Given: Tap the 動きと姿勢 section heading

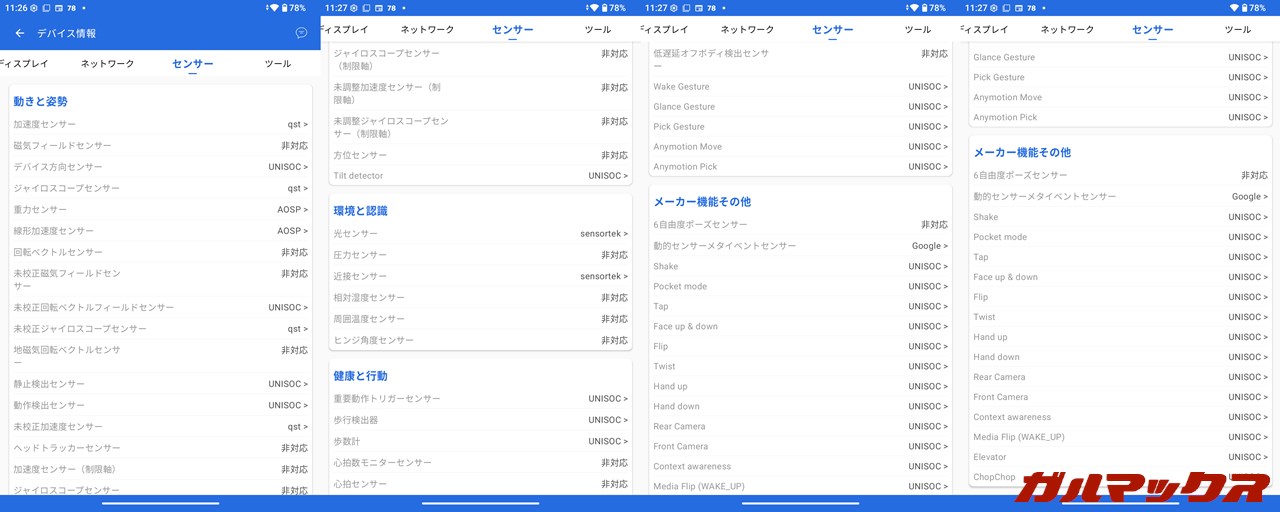Looking at the screenshot, I should [x=41, y=102].
